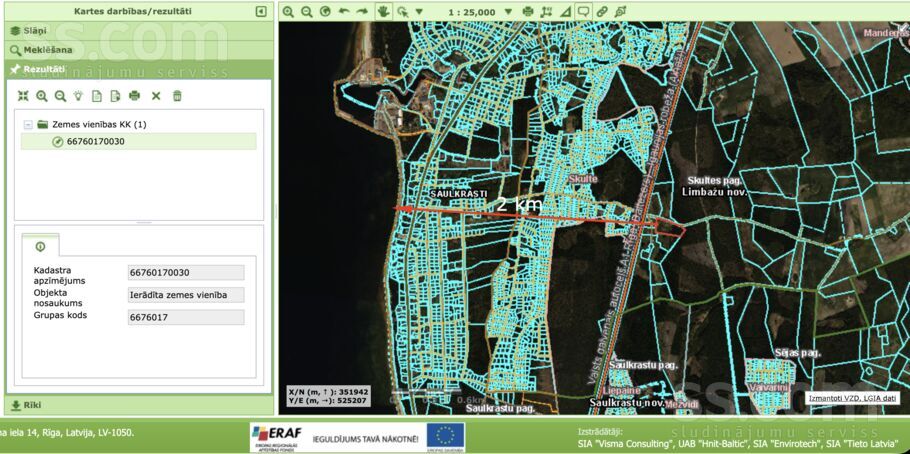
Task: Click the European Union flag logo
Action: [x=446, y=437]
